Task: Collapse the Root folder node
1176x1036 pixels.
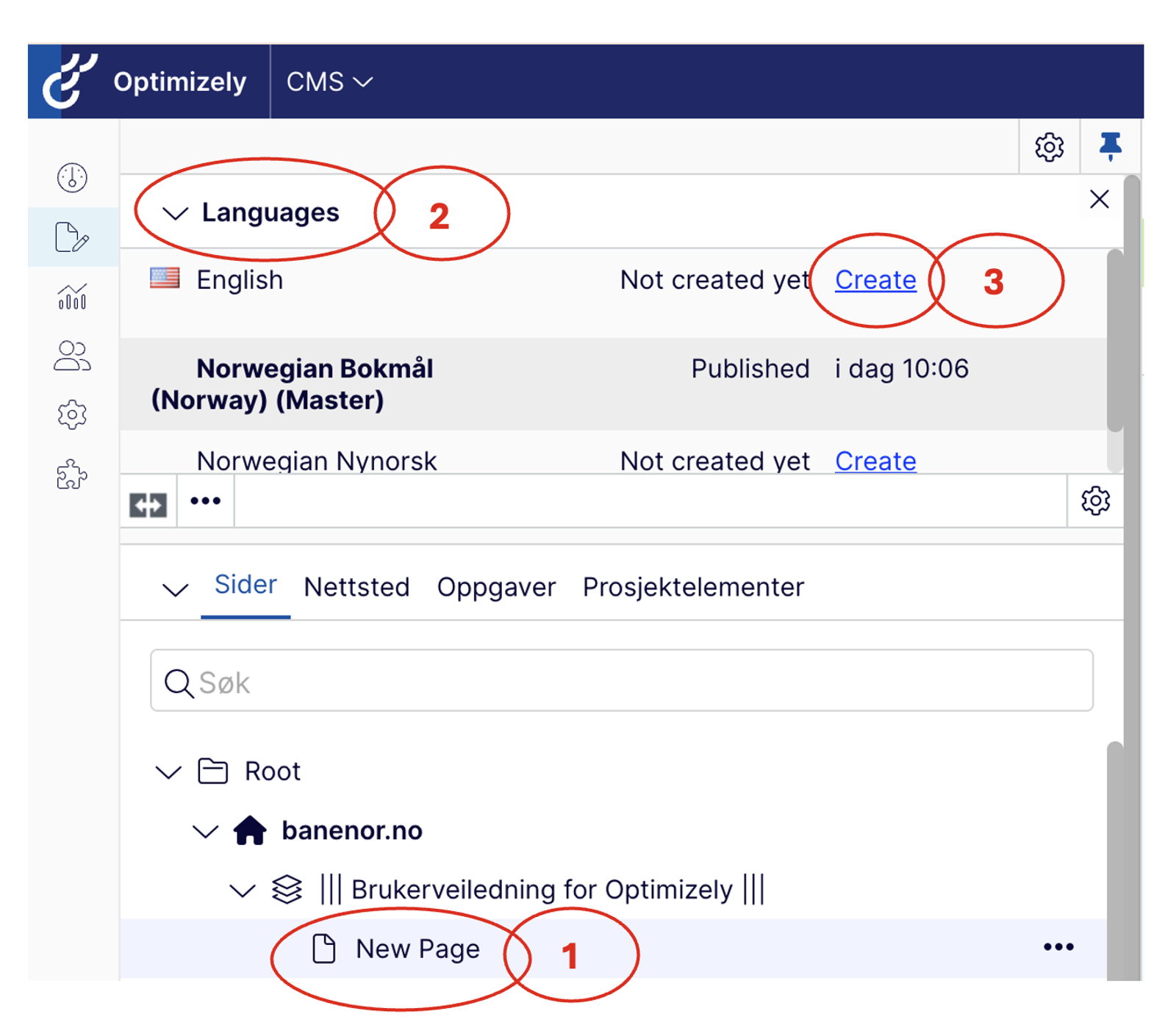Action: click(x=168, y=771)
